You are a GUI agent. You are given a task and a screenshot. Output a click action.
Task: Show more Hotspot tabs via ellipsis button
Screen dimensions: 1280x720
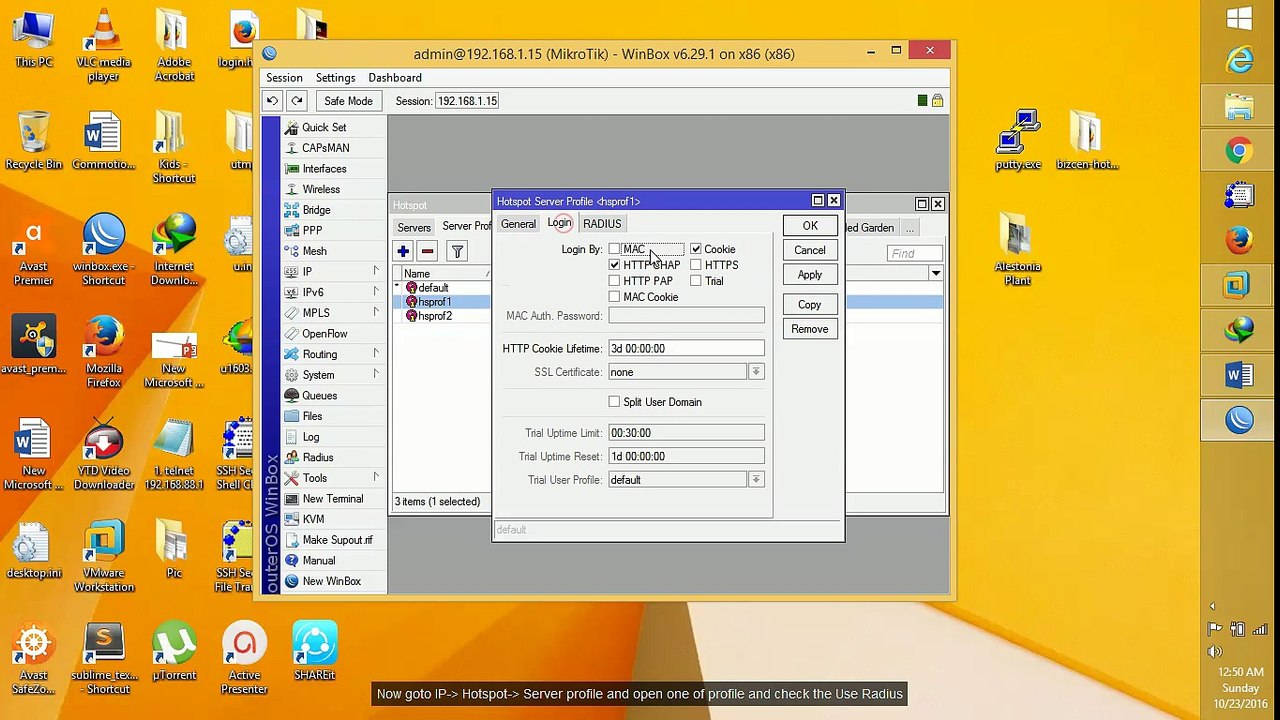910,228
